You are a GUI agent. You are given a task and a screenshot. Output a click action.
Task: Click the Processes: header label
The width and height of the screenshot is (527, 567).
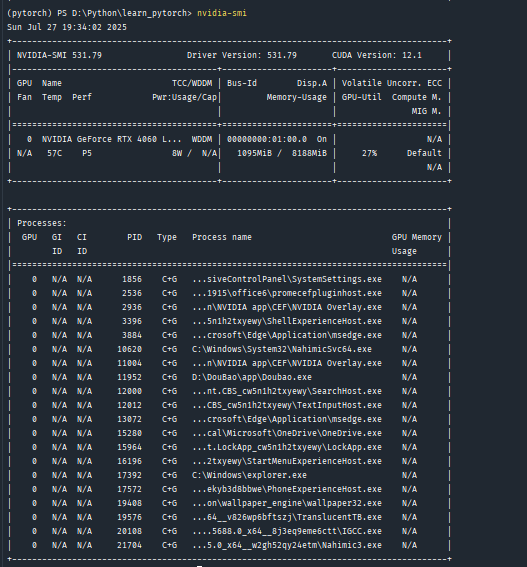[42, 223]
